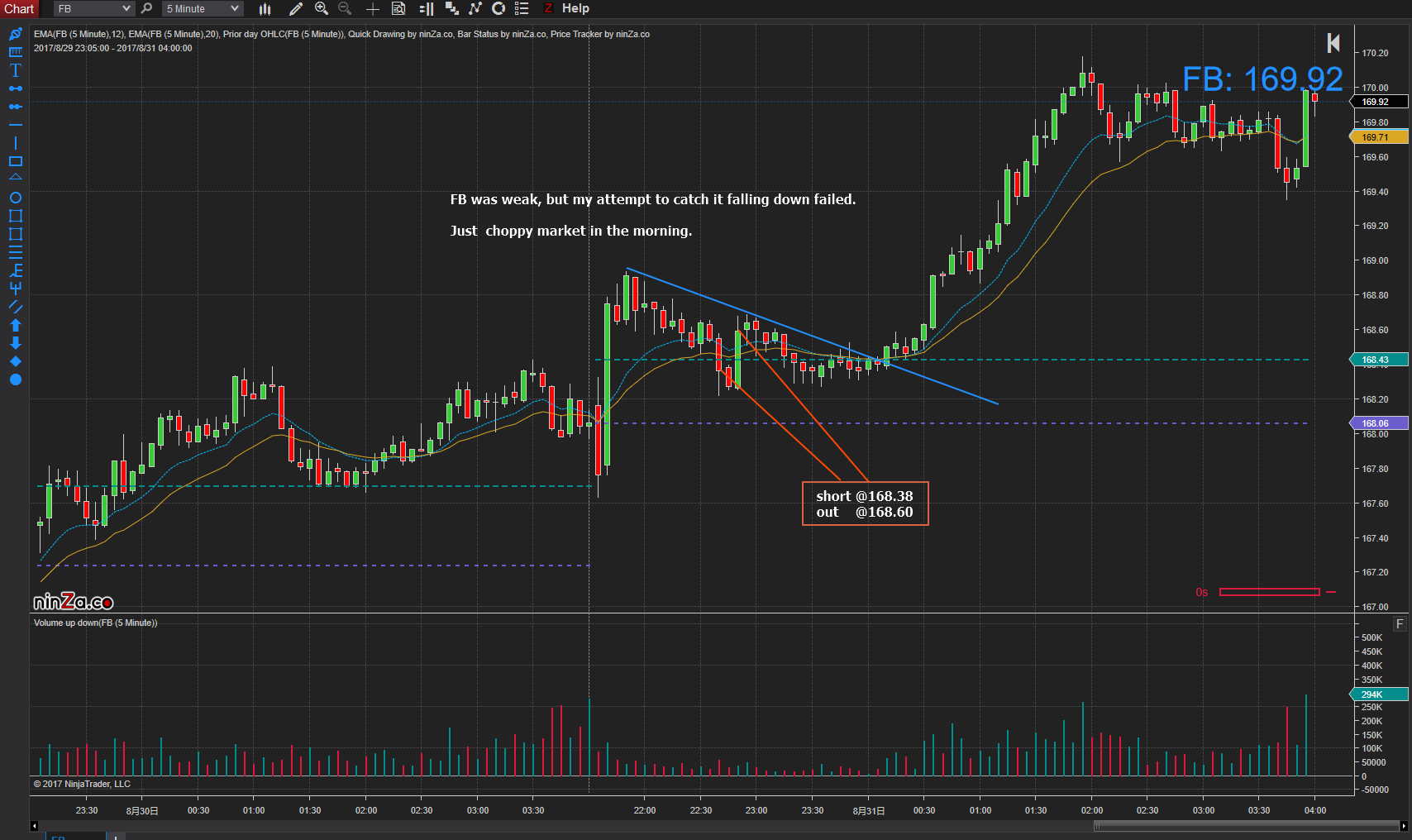1412x840 pixels.
Task: Click horizontal scrollbar right arrow
Action: click(x=1403, y=826)
